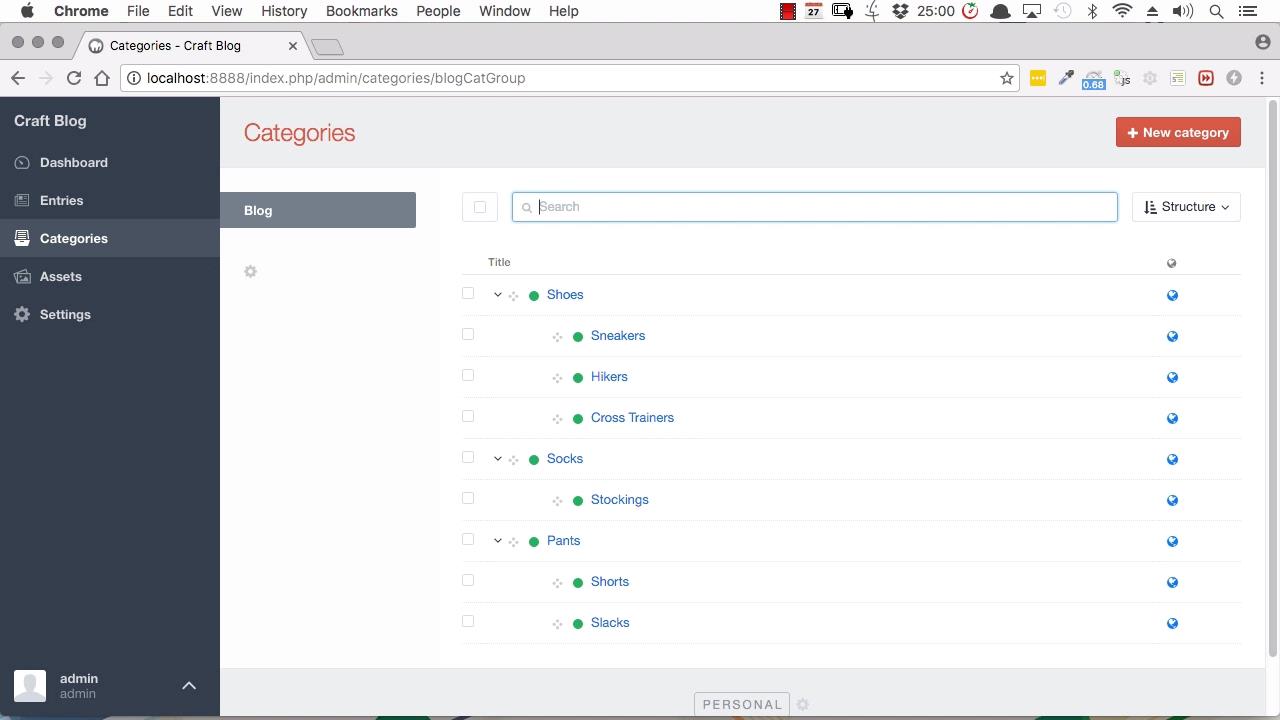Viewport: 1280px width, 720px height.
Task: Open category group settings gear below Blog
Action: point(251,271)
